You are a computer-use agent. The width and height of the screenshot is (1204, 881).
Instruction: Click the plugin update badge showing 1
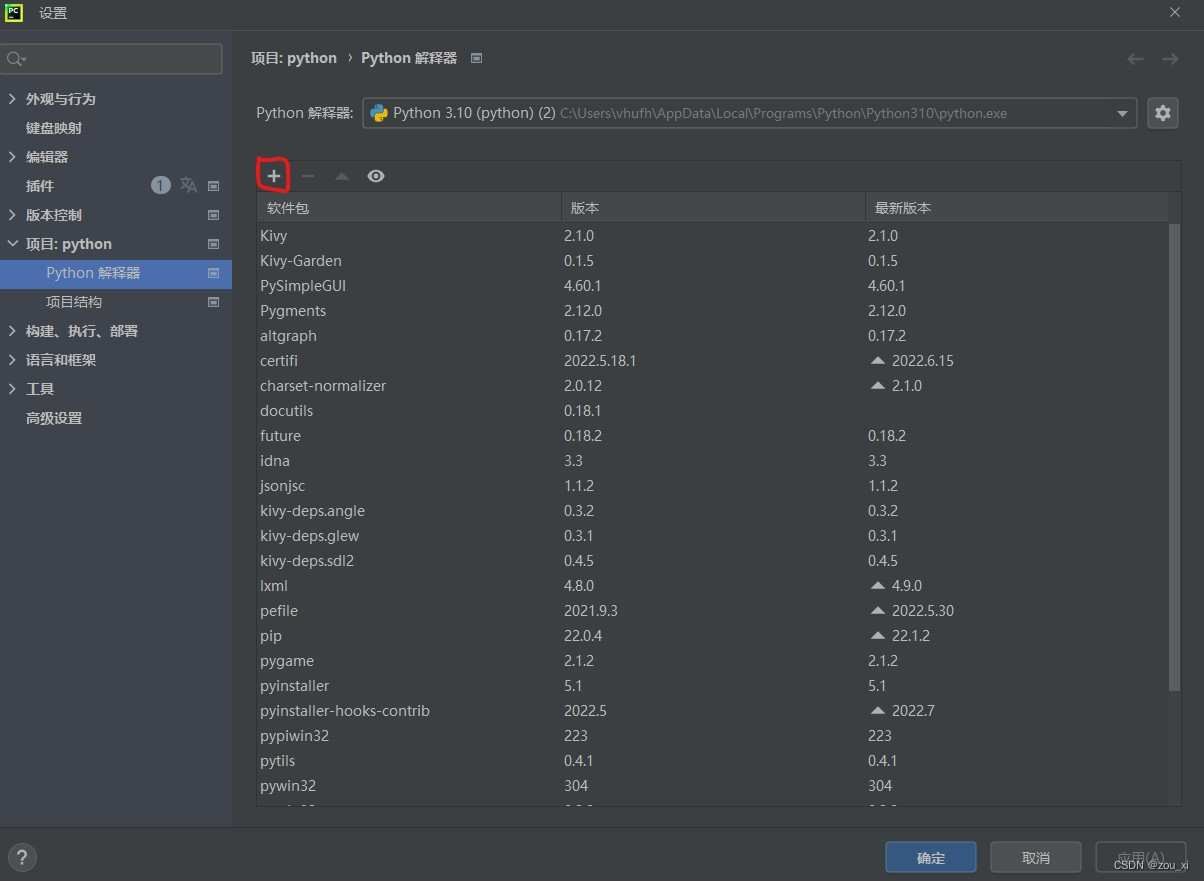point(160,185)
